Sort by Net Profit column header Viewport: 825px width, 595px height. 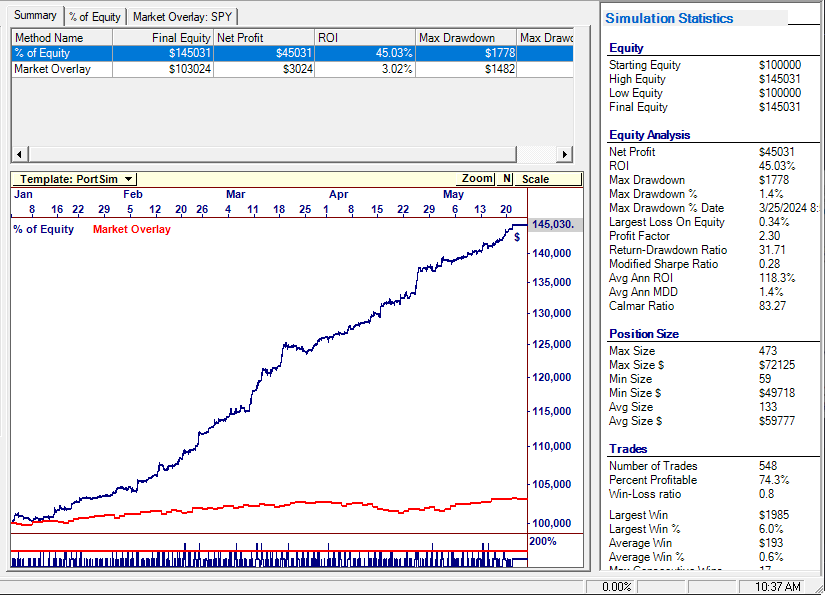pyautogui.click(x=264, y=38)
